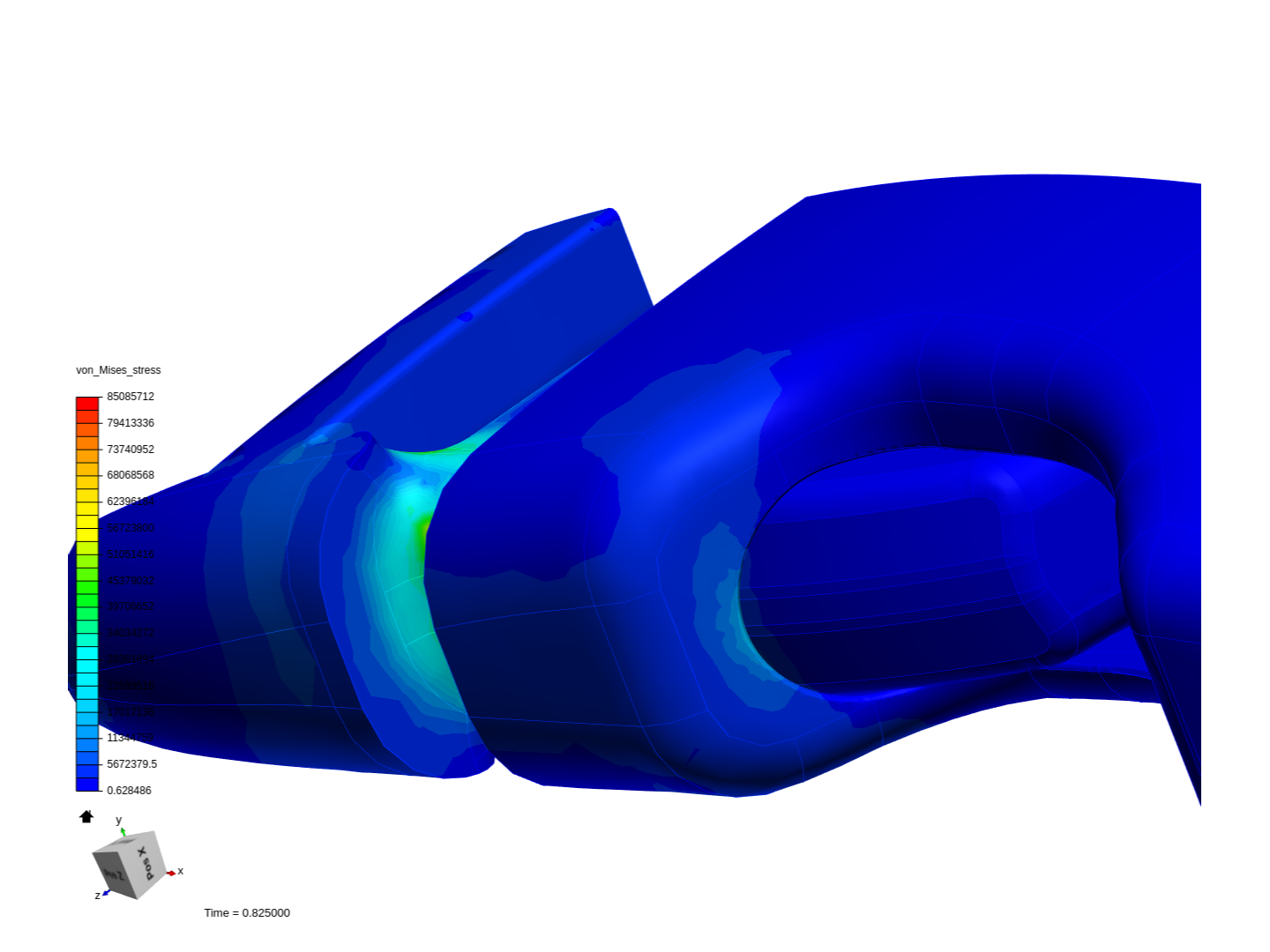Click the blue z-axis arrow
1270x952 pixels.
coord(105,893)
